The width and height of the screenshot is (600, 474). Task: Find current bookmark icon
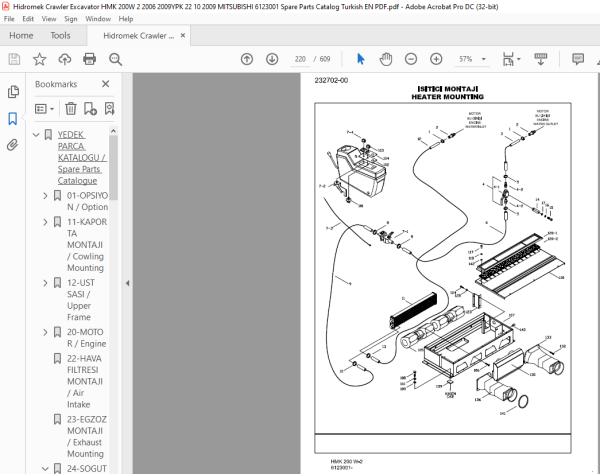pos(109,109)
